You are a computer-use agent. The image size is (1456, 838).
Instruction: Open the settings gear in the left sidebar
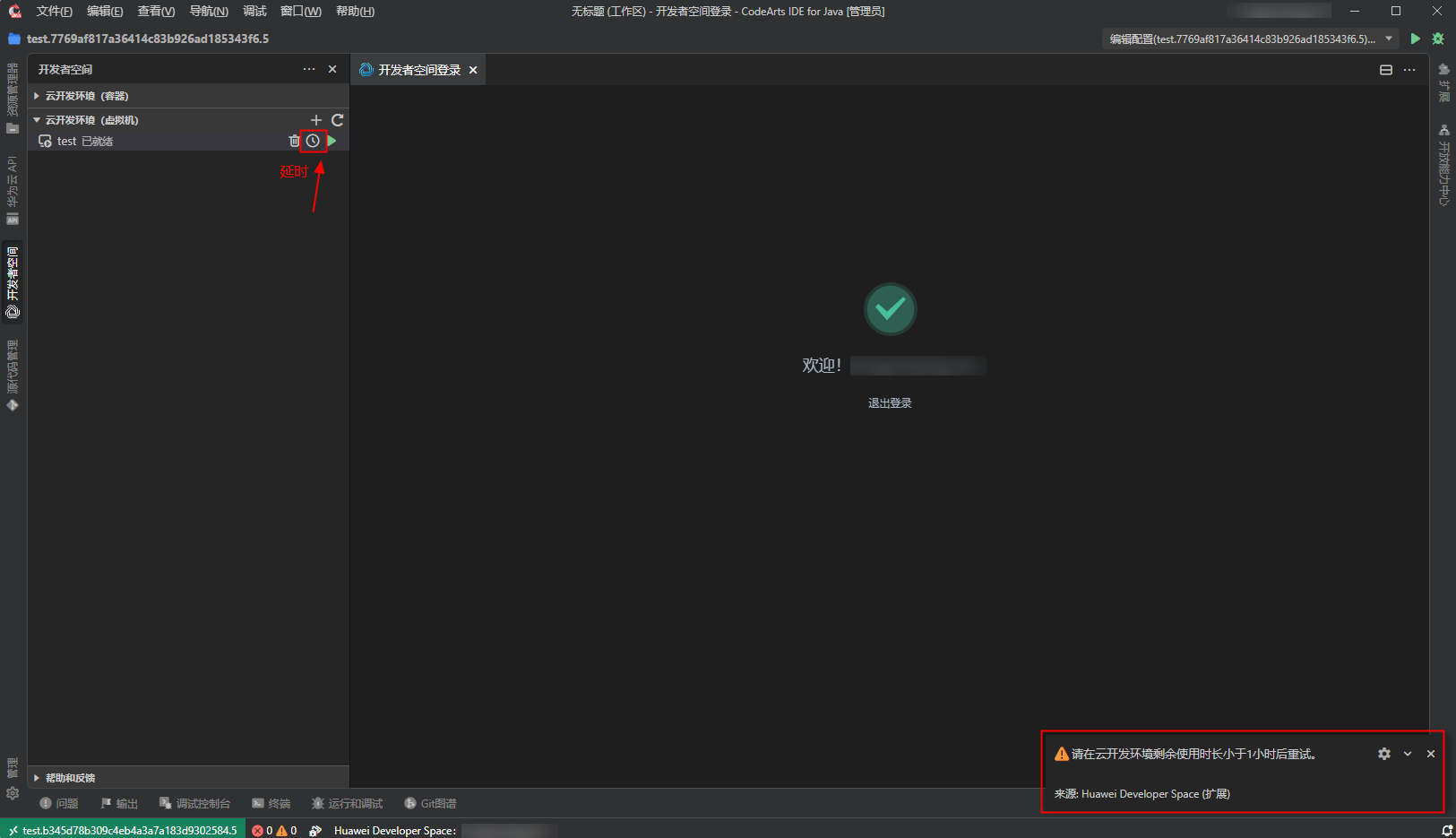point(13,793)
